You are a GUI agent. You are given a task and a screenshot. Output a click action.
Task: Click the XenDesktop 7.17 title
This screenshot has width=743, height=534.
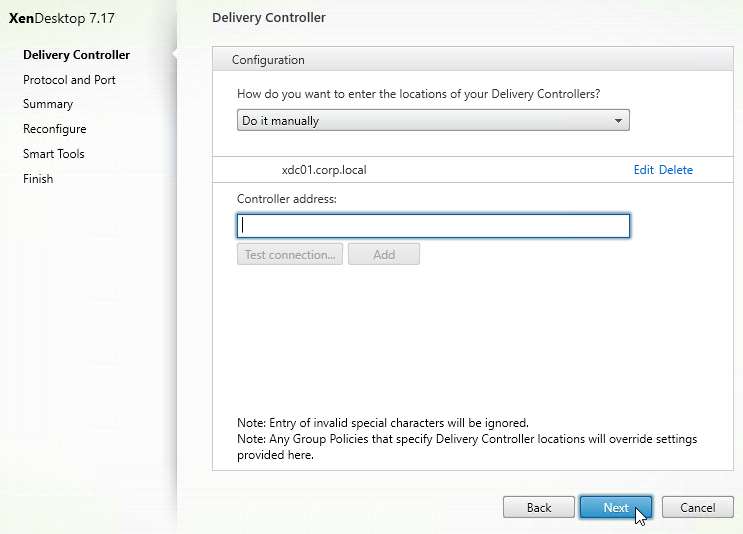[x=62, y=18]
